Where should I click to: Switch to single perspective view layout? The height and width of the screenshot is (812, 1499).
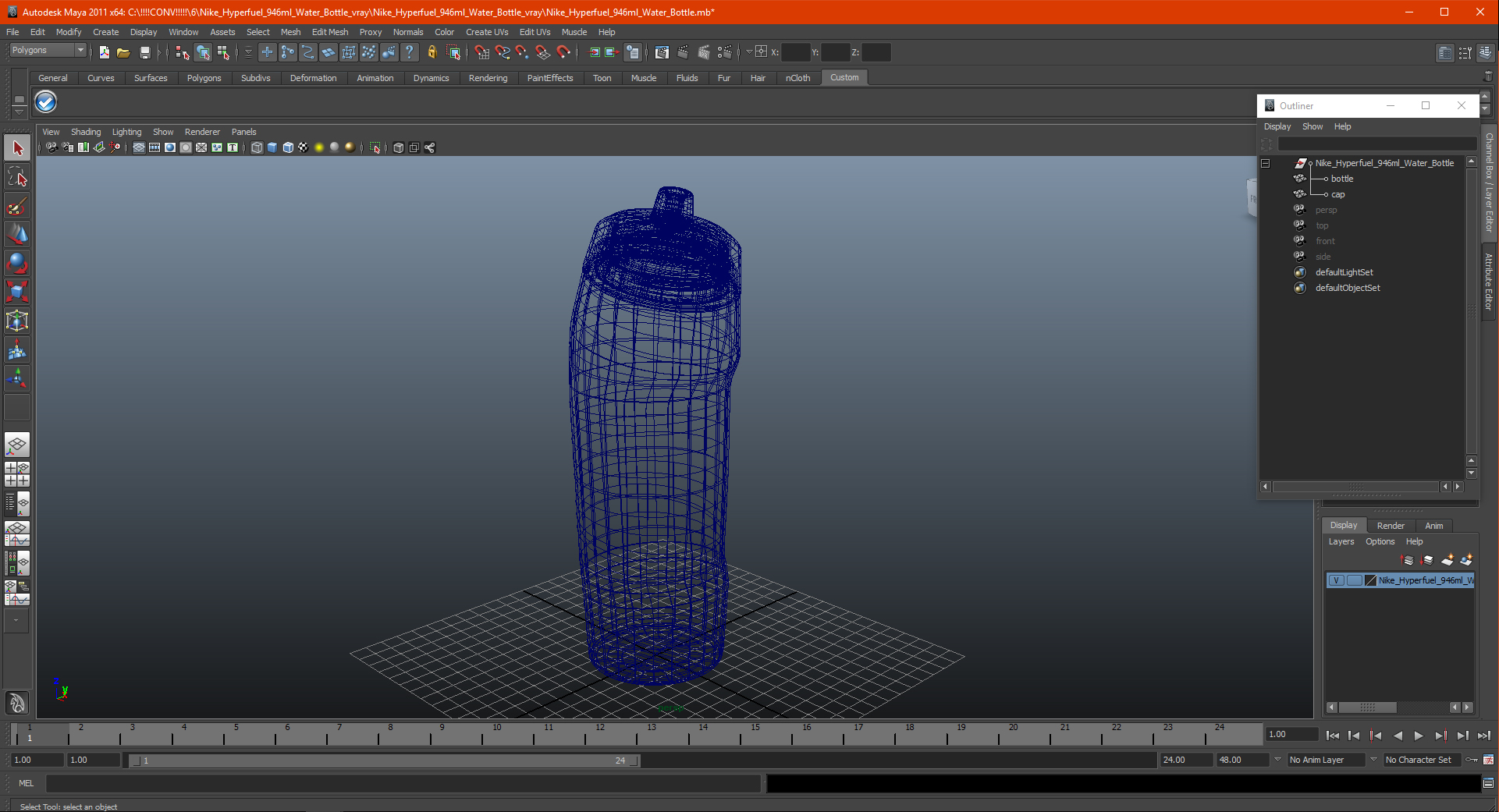pyautogui.click(x=17, y=445)
